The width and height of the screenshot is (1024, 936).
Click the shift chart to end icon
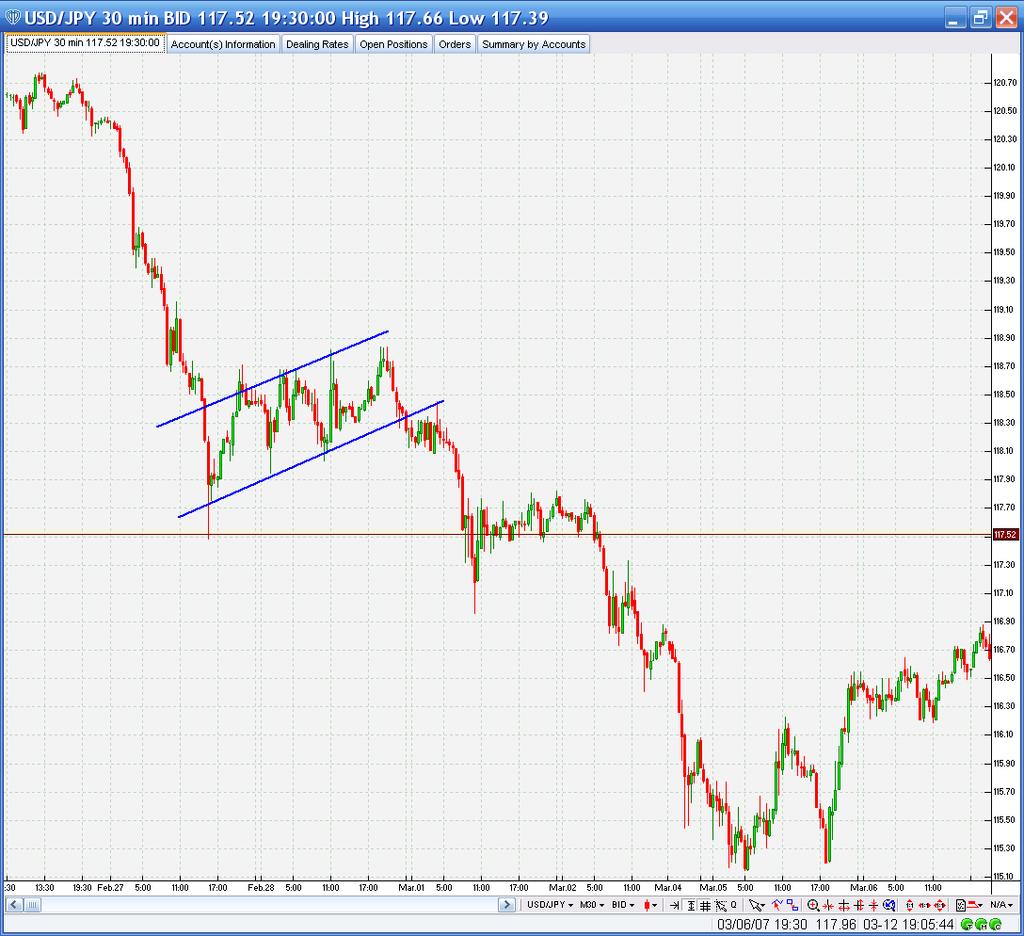pos(675,905)
